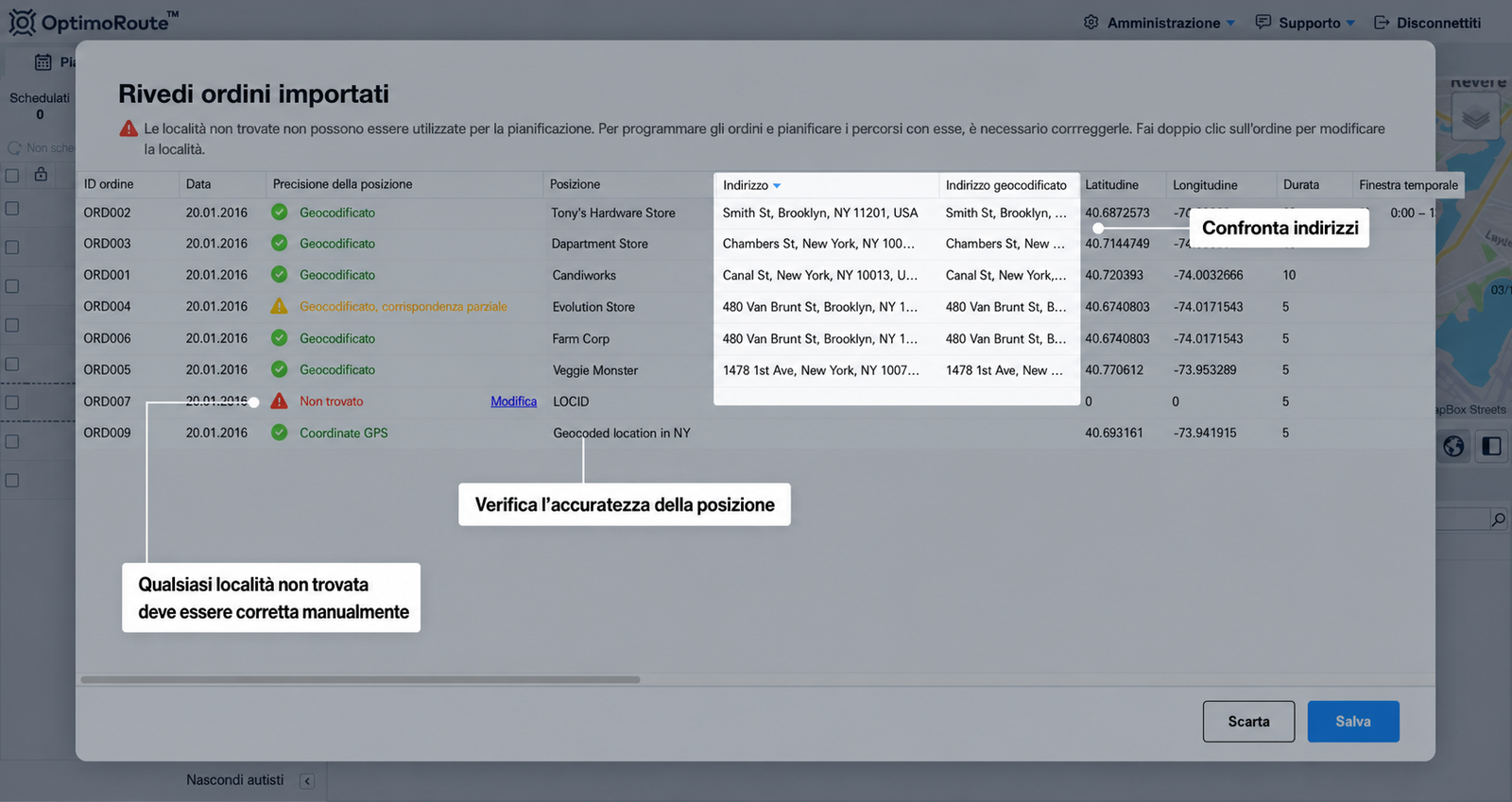Click the horizontal scrollbar of the orders table
The width and height of the screenshot is (1512, 802).
click(360, 679)
